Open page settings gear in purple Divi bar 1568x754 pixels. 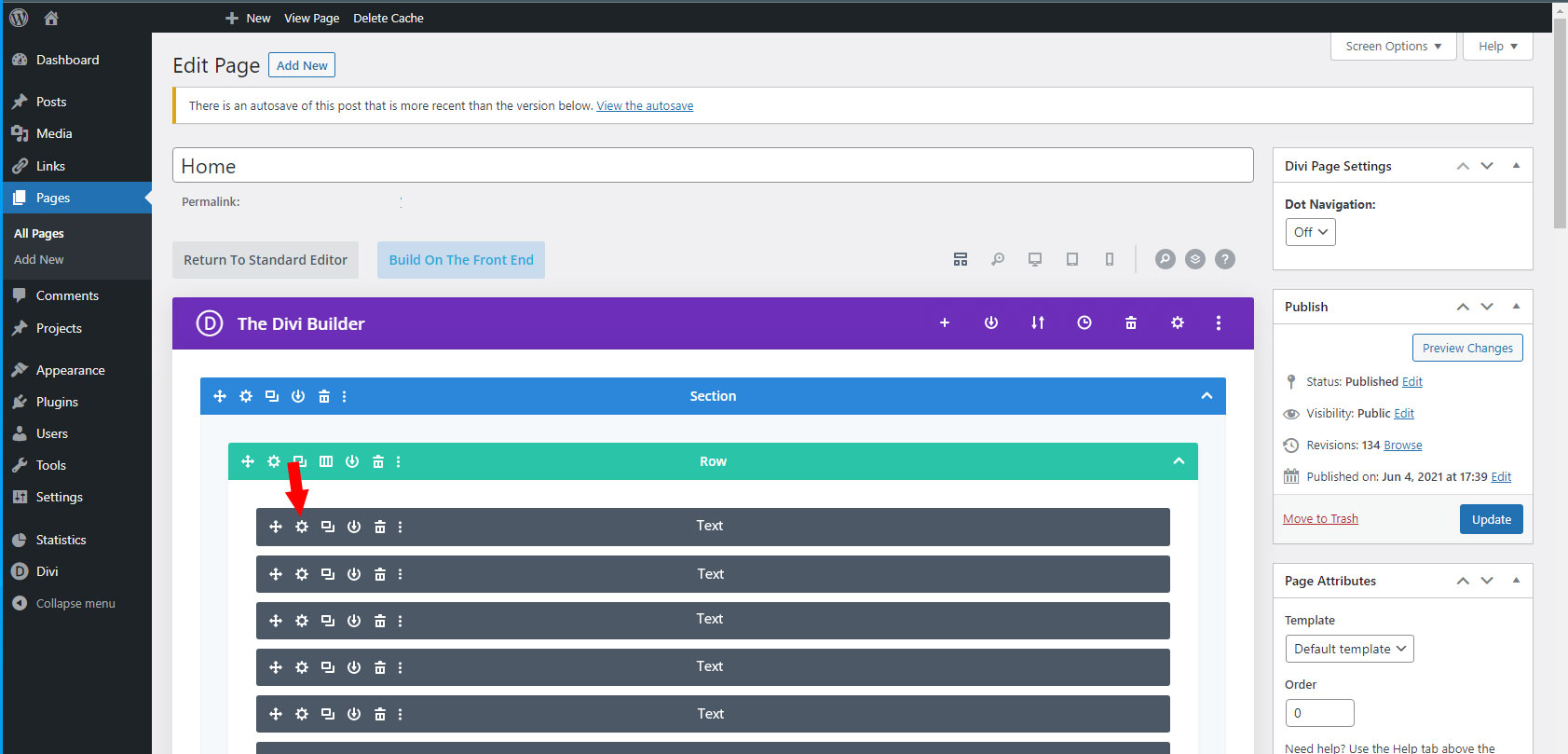coord(1178,322)
